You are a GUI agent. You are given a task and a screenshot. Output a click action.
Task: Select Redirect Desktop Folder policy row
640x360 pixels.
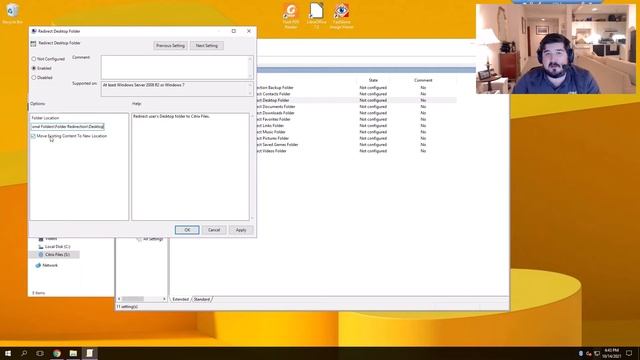355,100
